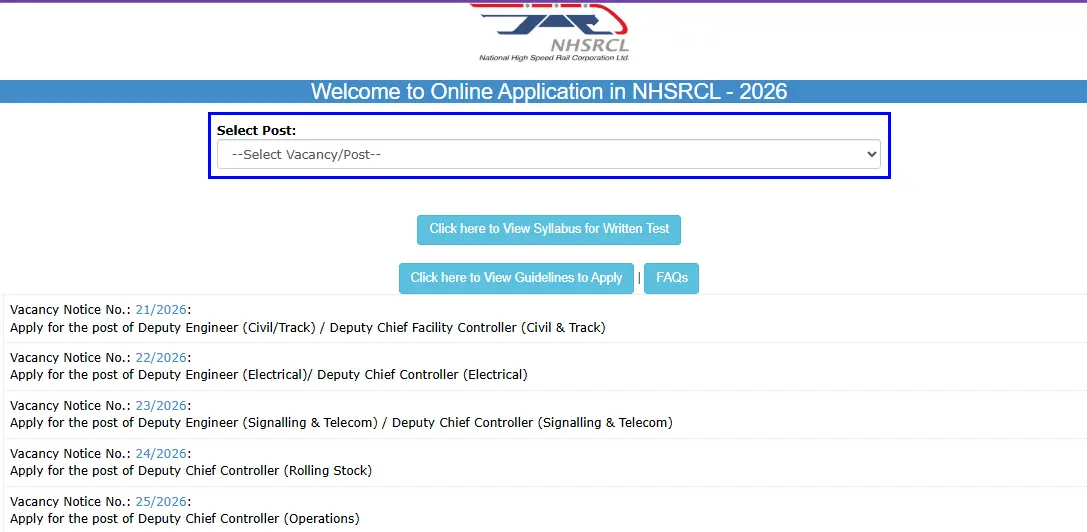Open vacancy notice 24/2026 link
1087x532 pixels.
pyautogui.click(x=161, y=453)
